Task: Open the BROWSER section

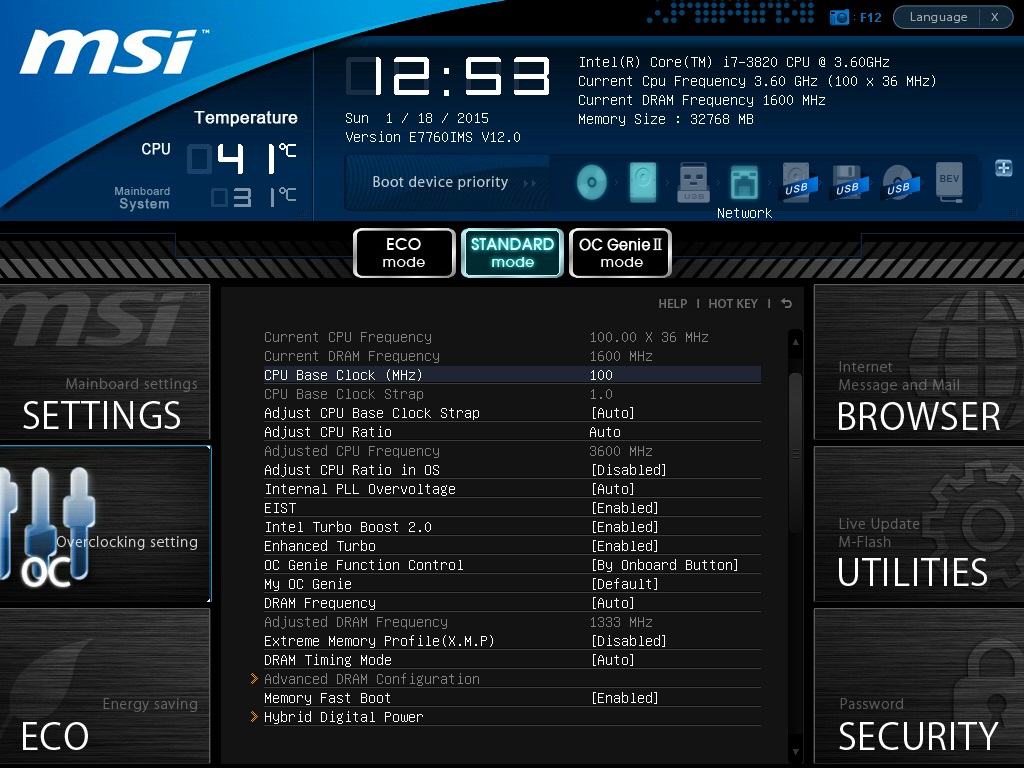Action: coord(919,362)
